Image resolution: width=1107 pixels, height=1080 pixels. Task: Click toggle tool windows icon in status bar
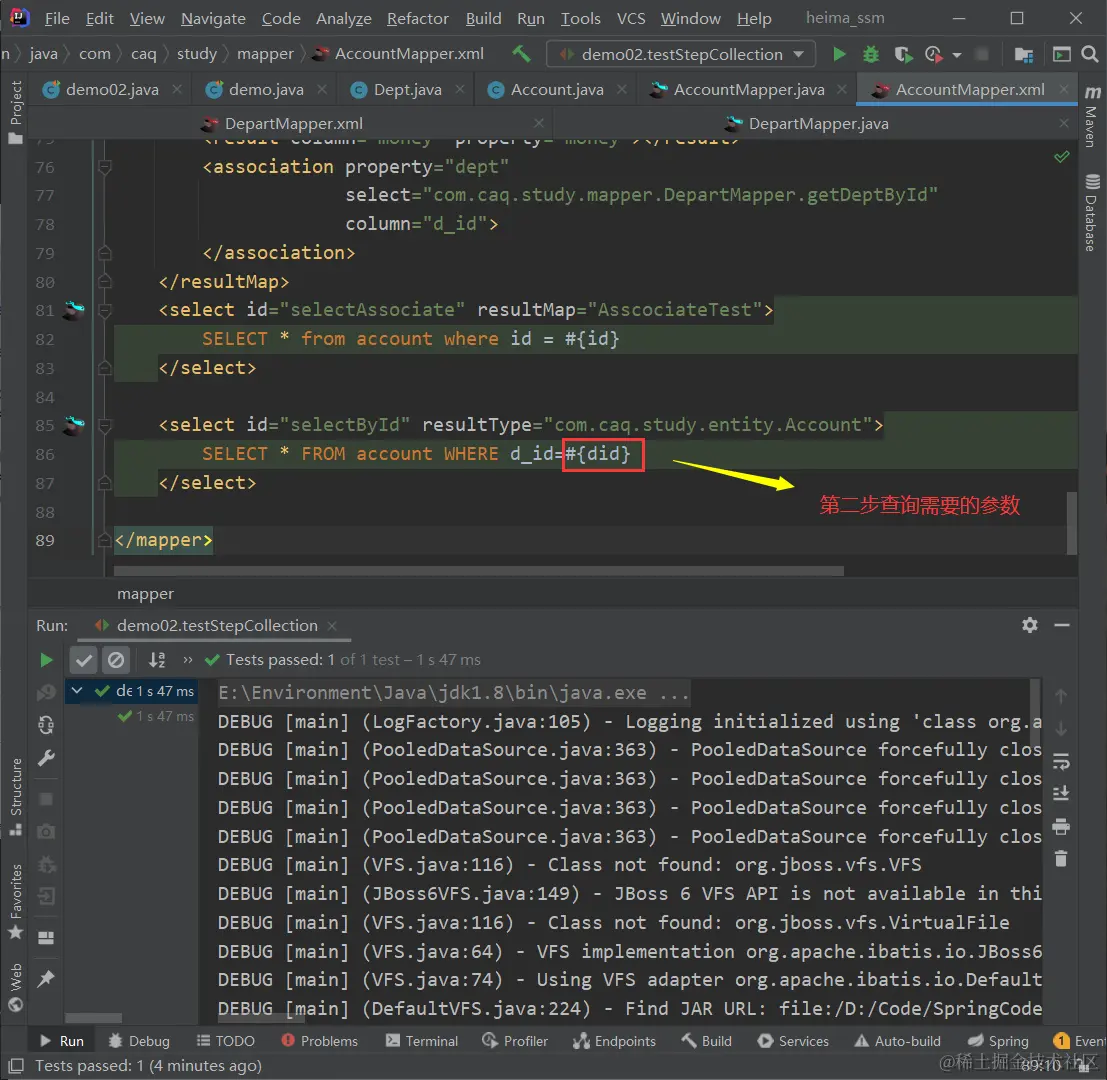point(16,1065)
